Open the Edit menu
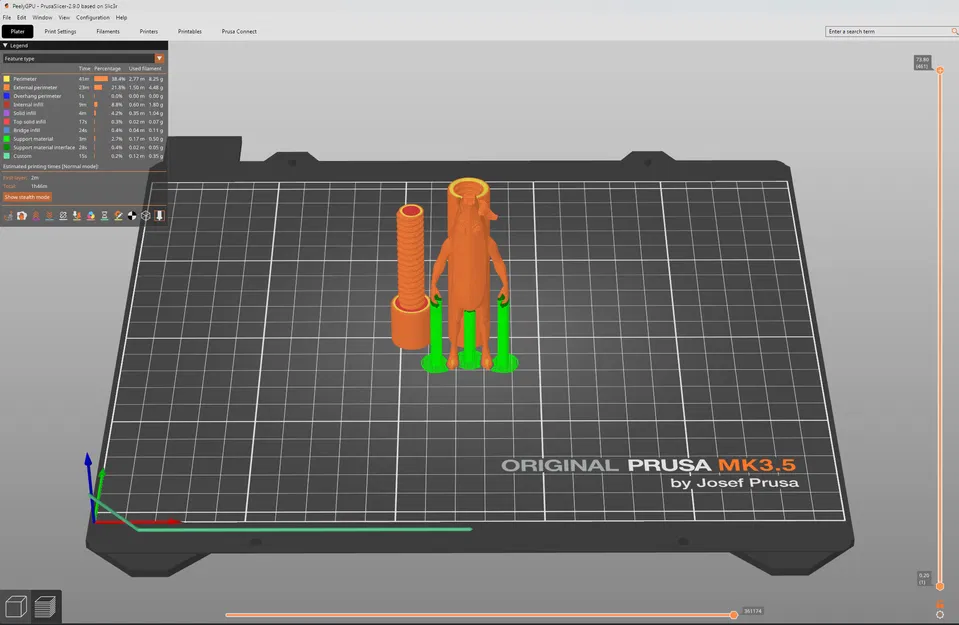The height and width of the screenshot is (625, 959). coord(21,18)
